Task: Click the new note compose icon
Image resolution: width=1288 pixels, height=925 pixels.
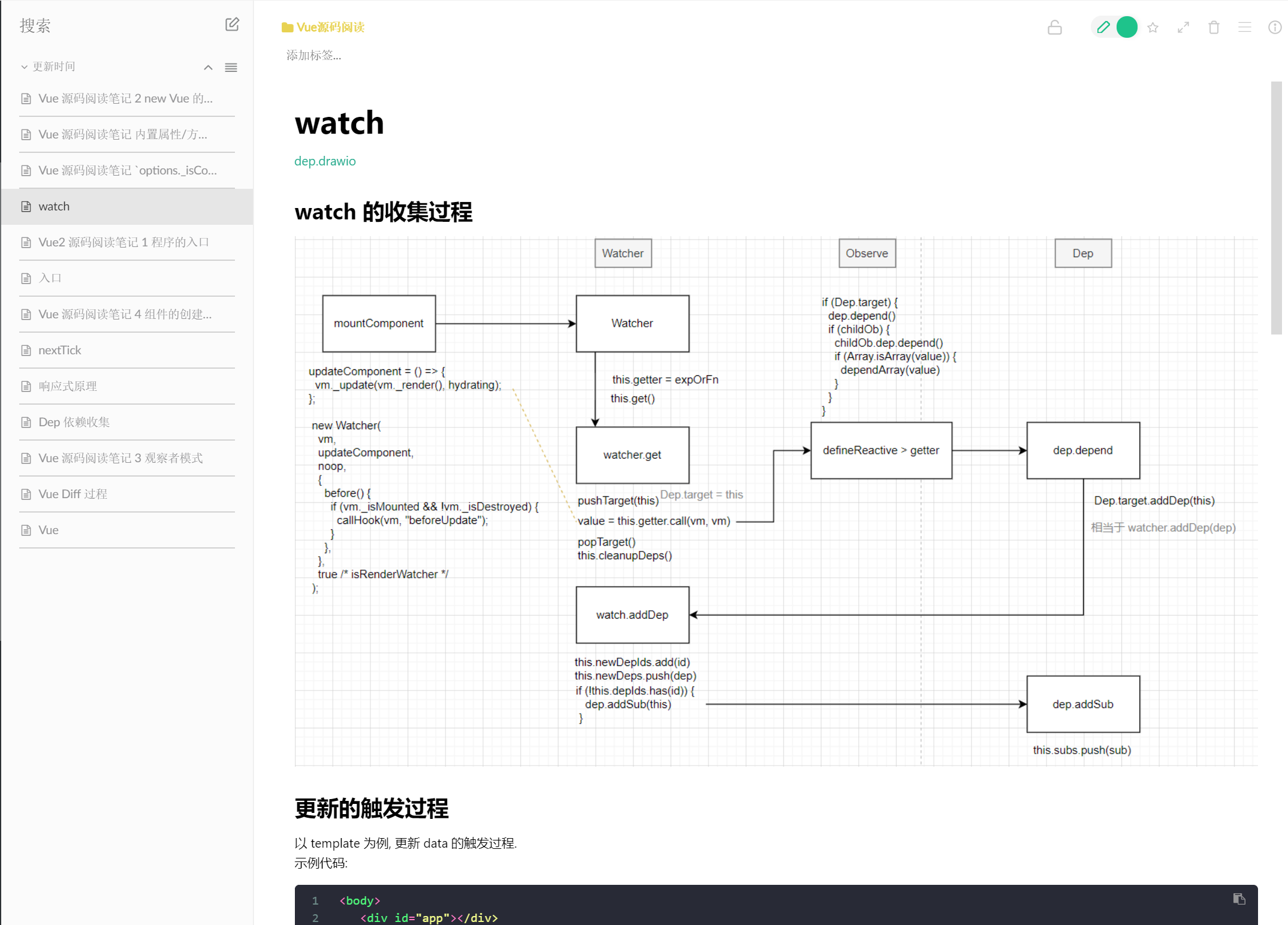Action: 232,25
